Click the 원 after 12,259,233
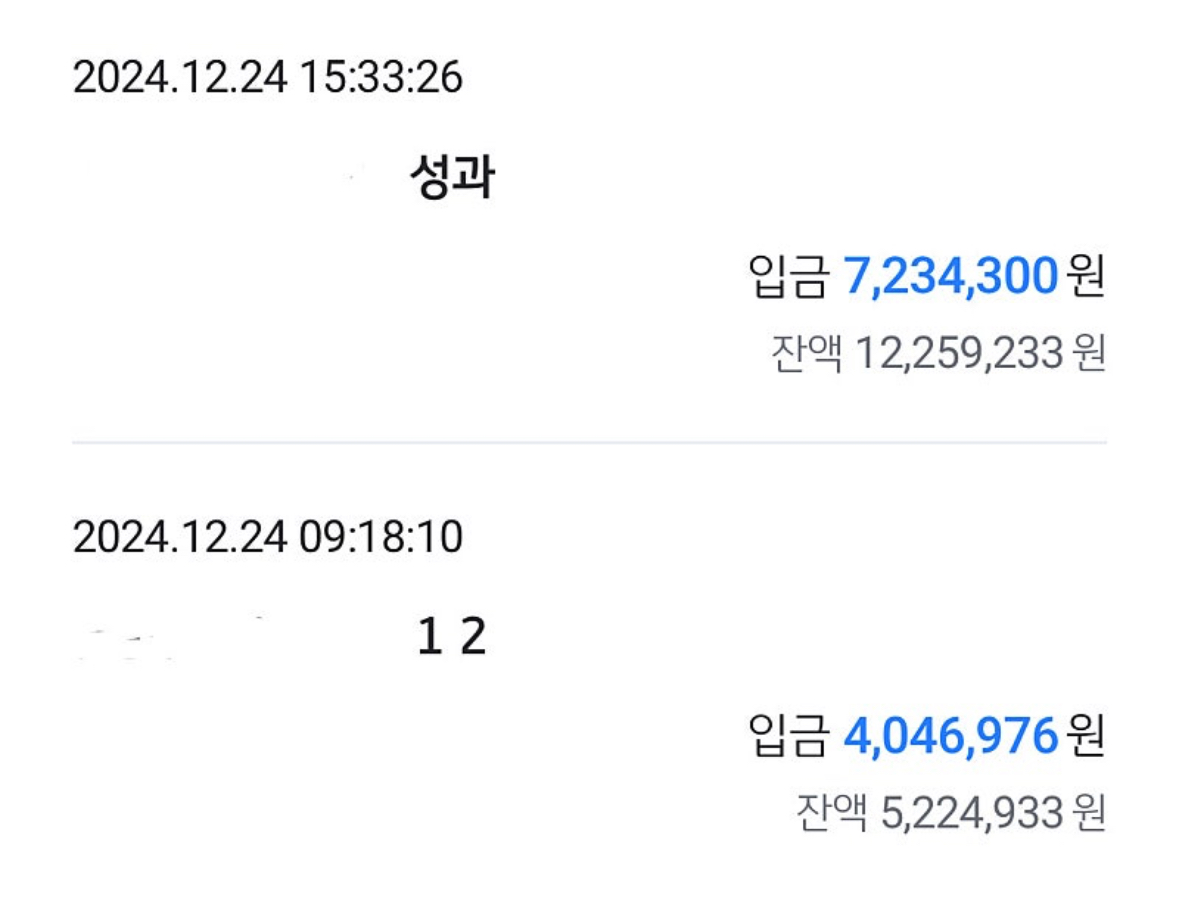1179x902 pixels. point(1090,353)
